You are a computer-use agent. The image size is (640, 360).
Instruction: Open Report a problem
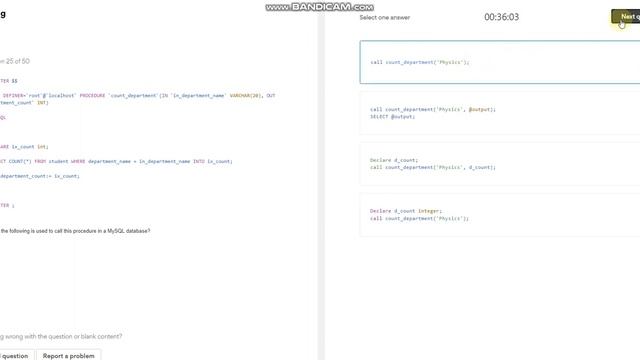point(69,356)
